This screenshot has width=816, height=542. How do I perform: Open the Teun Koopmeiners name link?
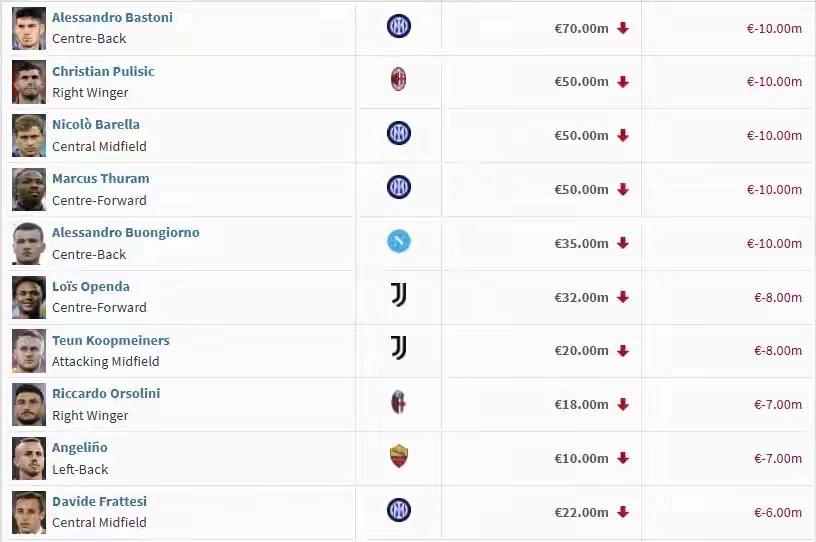tap(111, 341)
